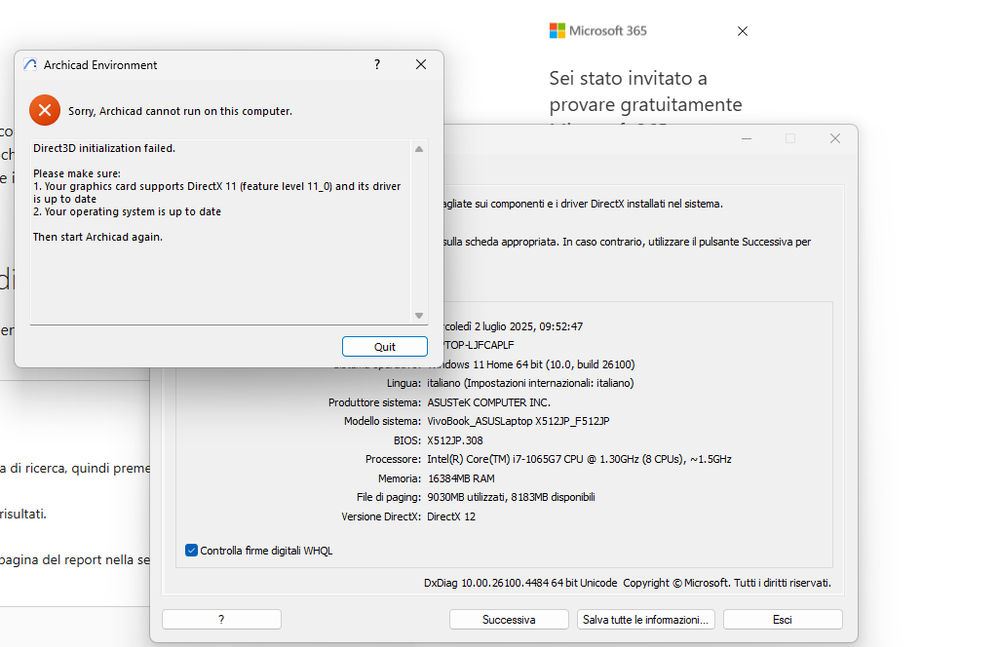Click the Successiva button in DxDiag
Image resolution: width=999 pixels, height=647 pixels.
pyautogui.click(x=508, y=620)
